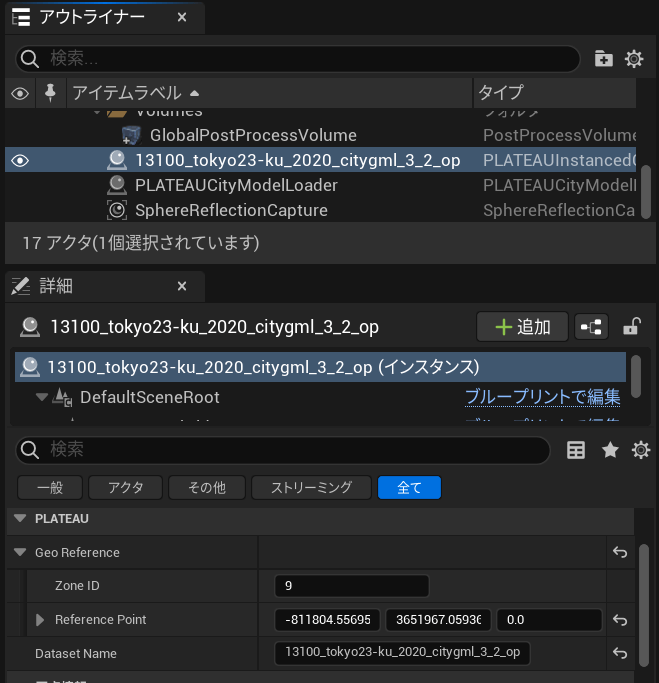Click SphereReflectionCapture icon
This screenshot has height=683, width=659.
[117, 210]
